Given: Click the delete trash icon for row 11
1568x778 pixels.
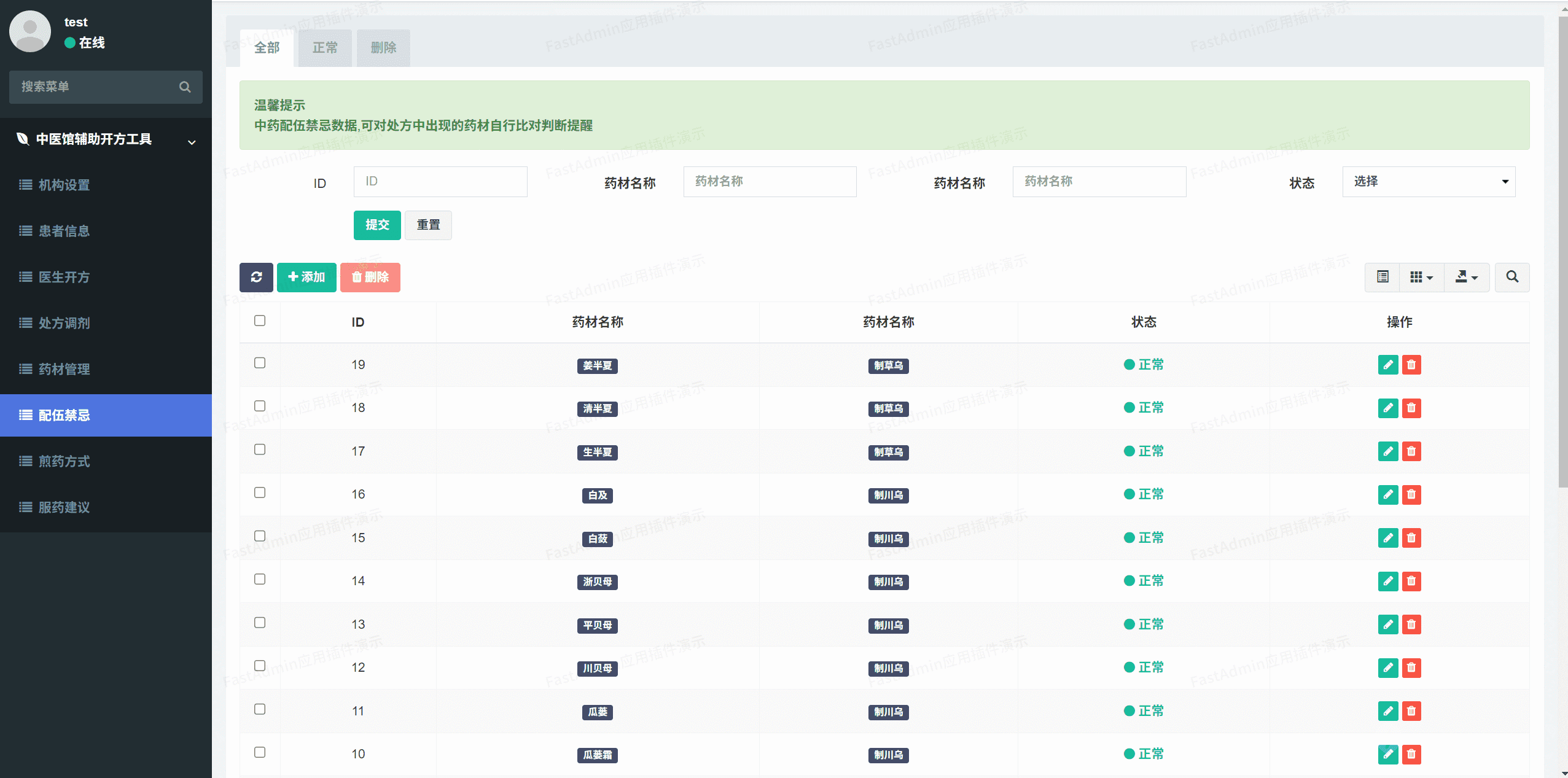Looking at the screenshot, I should (x=1411, y=711).
